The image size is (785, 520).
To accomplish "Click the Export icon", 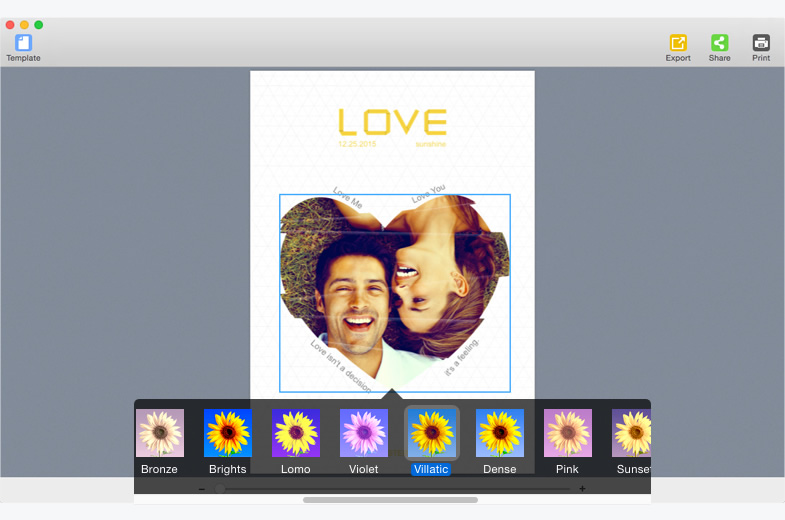I will (678, 44).
